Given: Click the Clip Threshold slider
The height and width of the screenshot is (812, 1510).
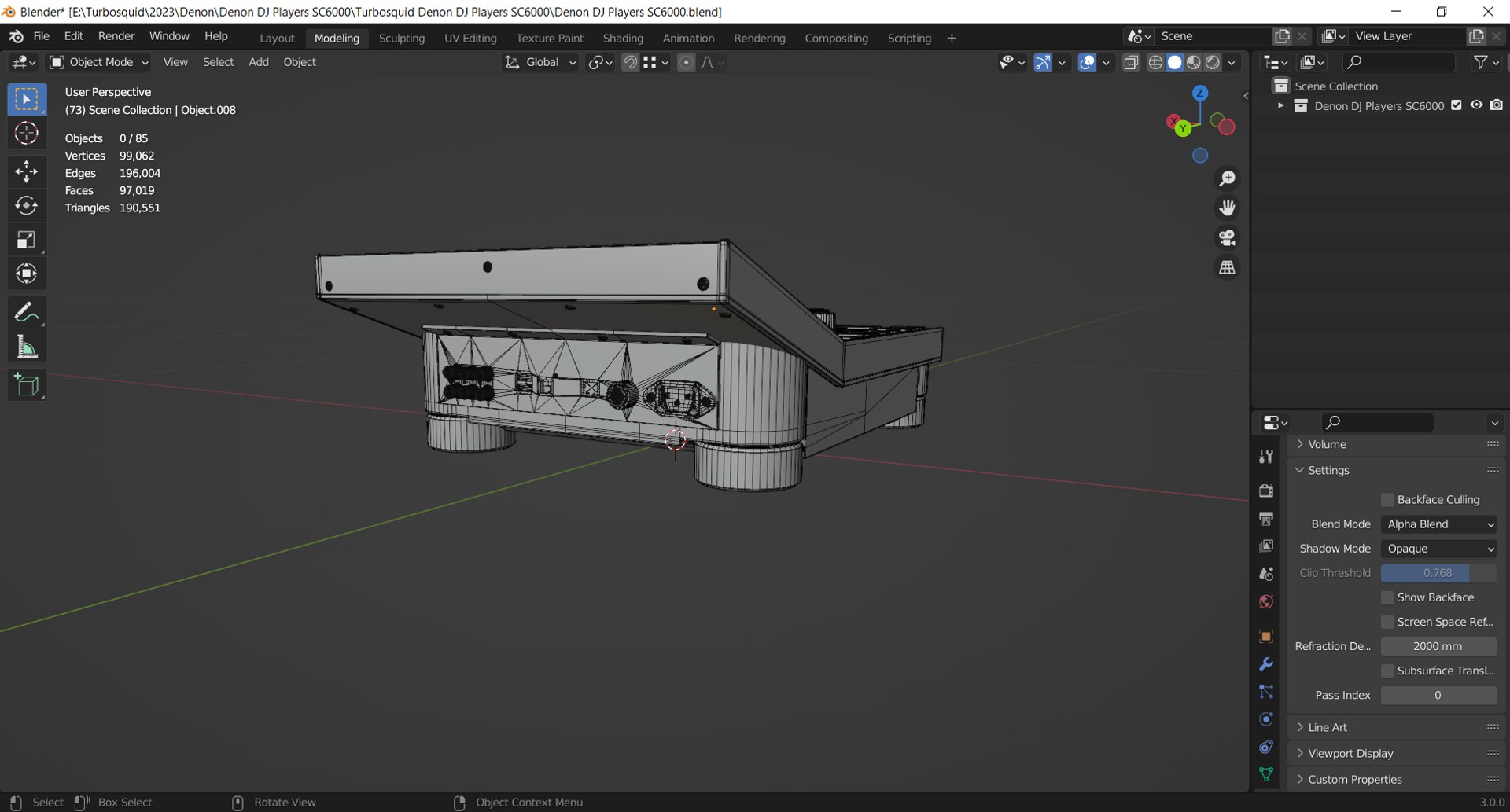Looking at the screenshot, I should tap(1438, 573).
